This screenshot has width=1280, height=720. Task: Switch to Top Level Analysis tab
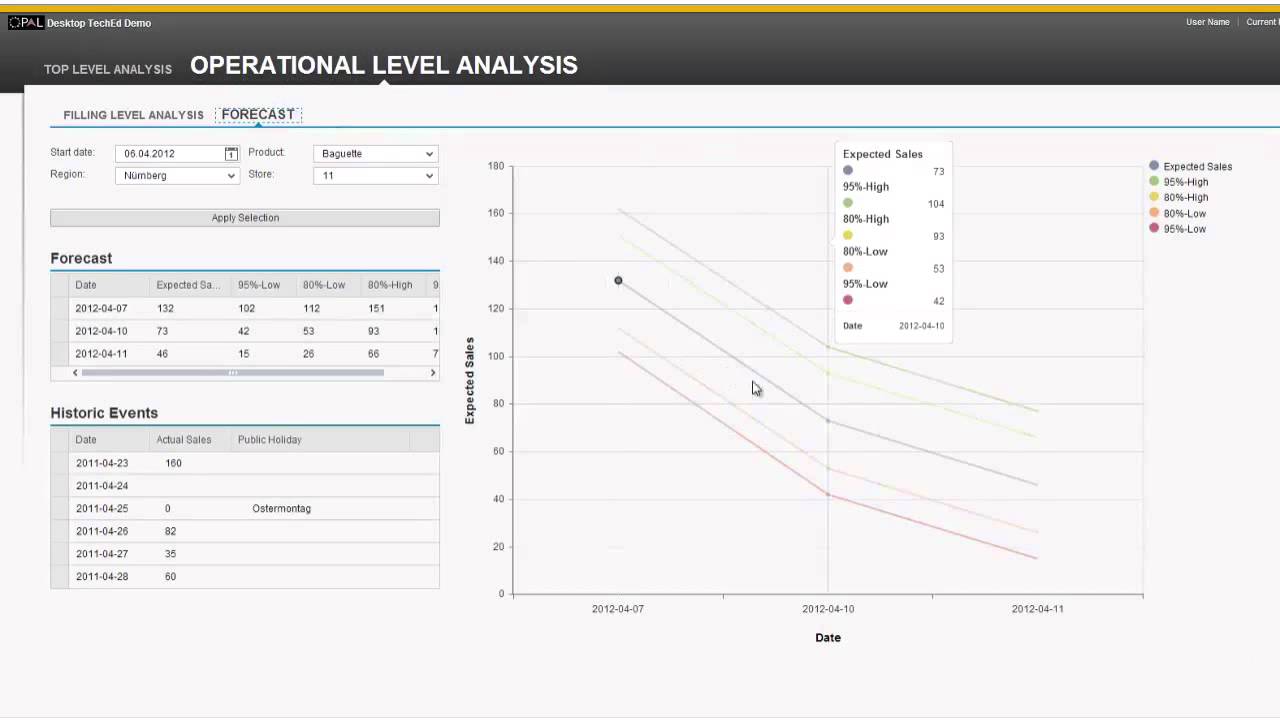108,69
